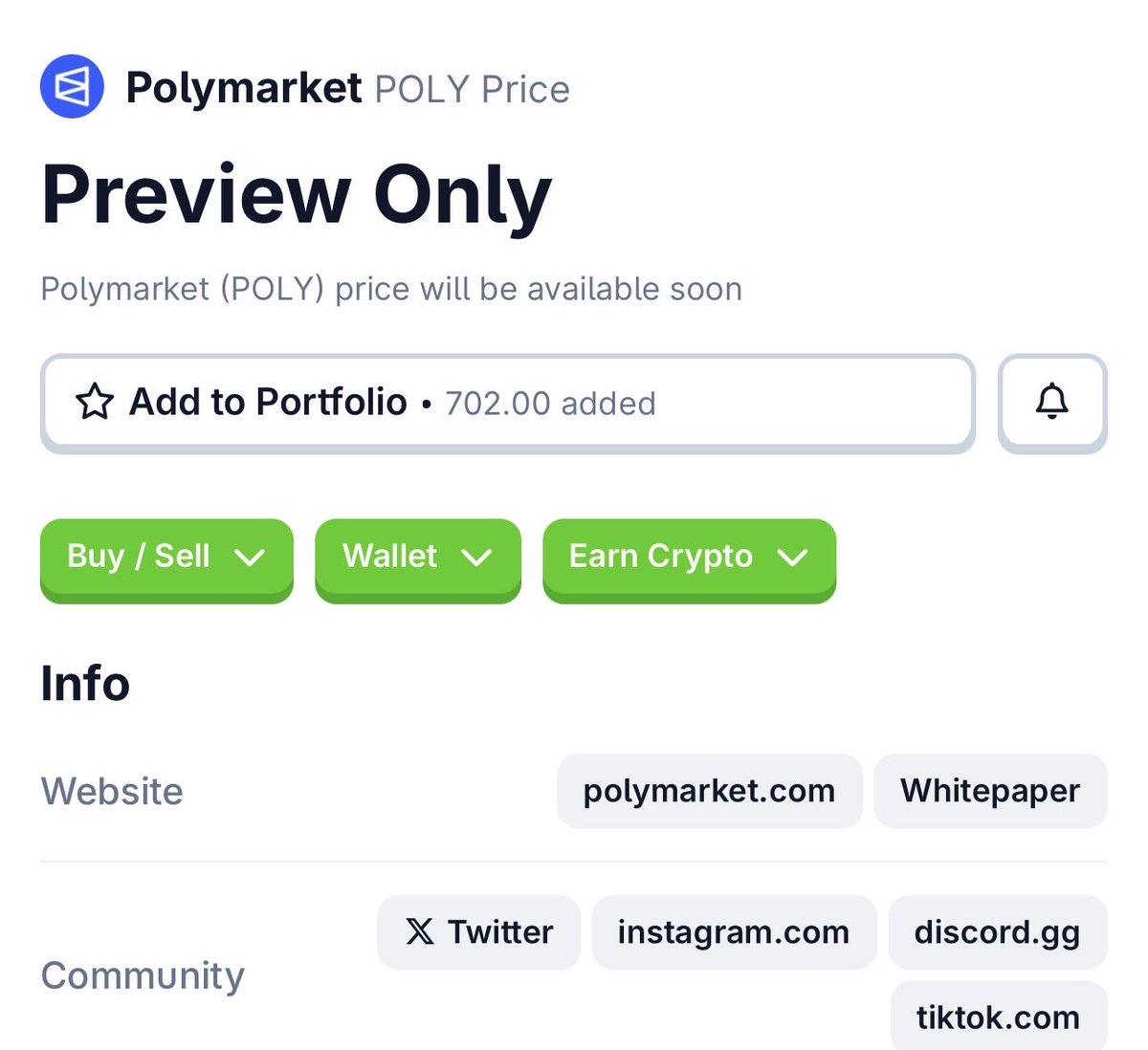This screenshot has height=1050, width=1148.
Task: Click the X logo on Twitter chip
Action: click(419, 931)
